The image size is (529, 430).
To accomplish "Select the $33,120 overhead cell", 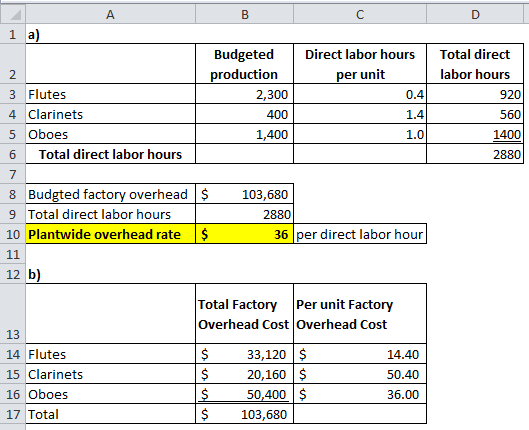I will pos(245,354).
